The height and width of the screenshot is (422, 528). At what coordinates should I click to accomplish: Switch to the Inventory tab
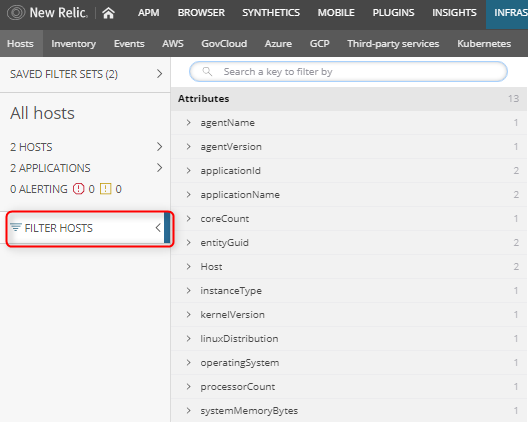click(74, 43)
